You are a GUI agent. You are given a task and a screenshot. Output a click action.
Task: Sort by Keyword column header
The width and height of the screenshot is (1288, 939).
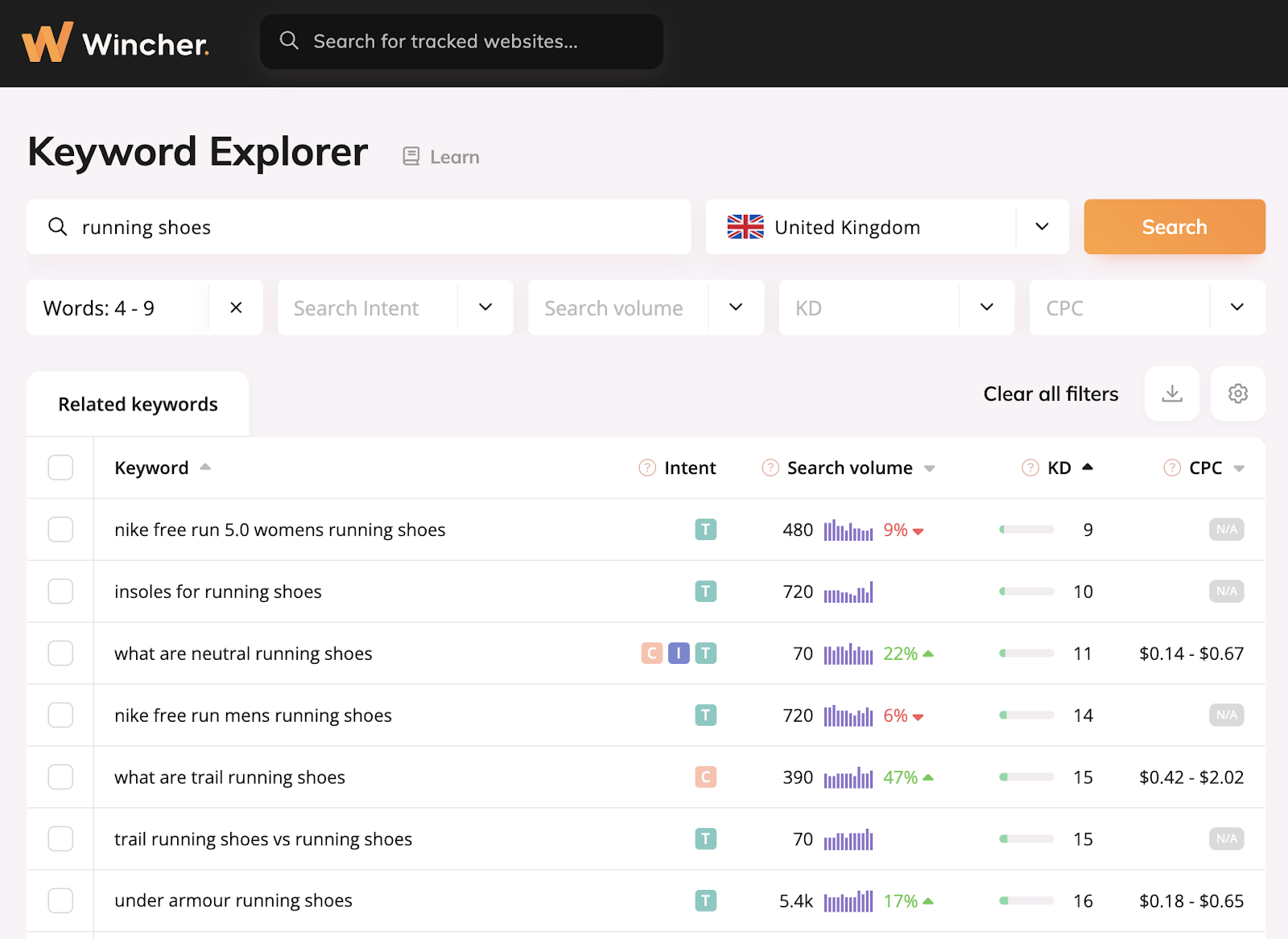(163, 467)
